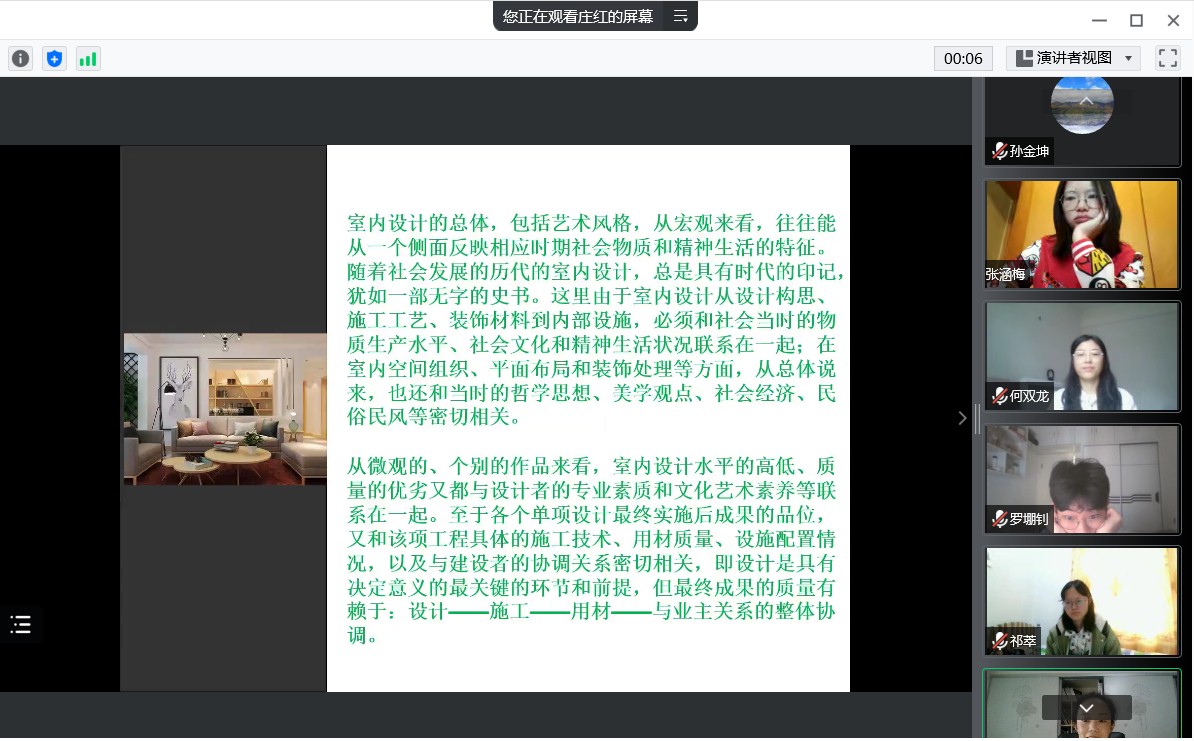Click the meeting info icon
This screenshot has width=1194, height=741.
coord(21,59)
